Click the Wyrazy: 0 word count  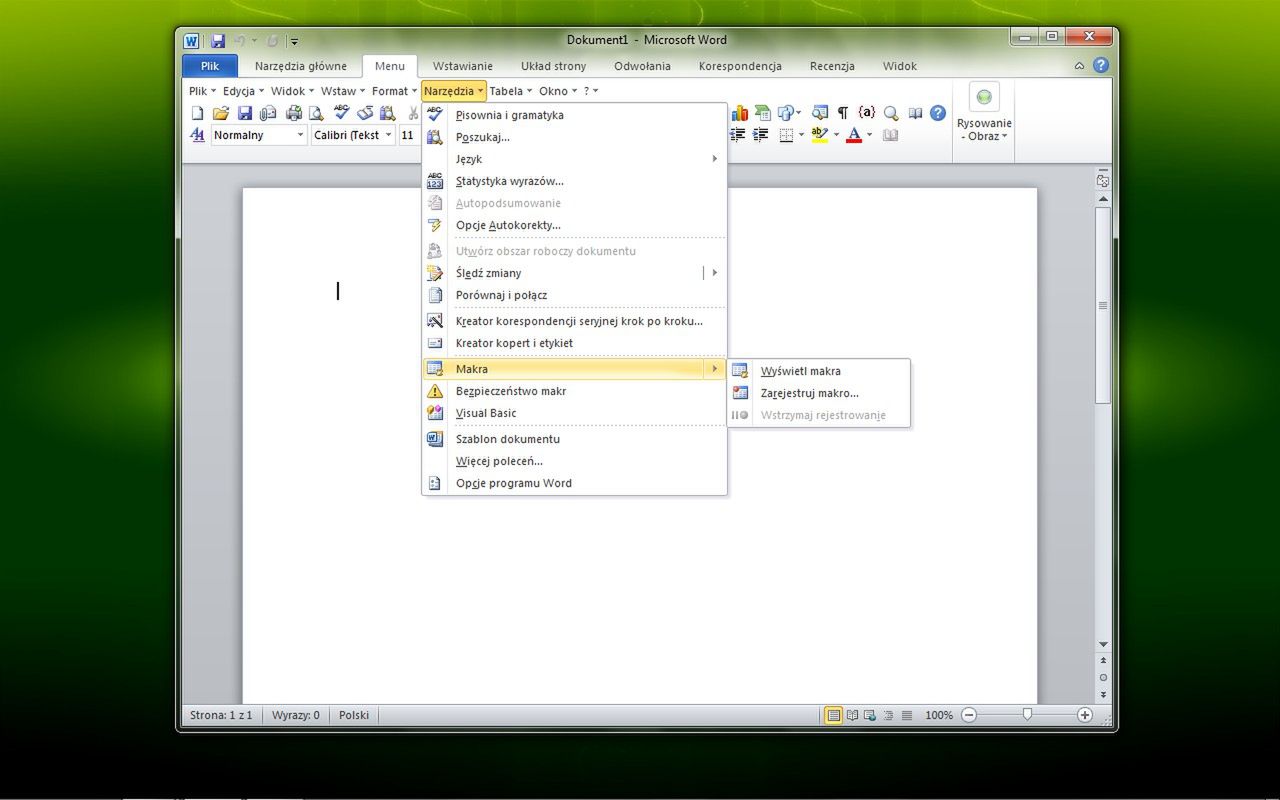point(296,715)
